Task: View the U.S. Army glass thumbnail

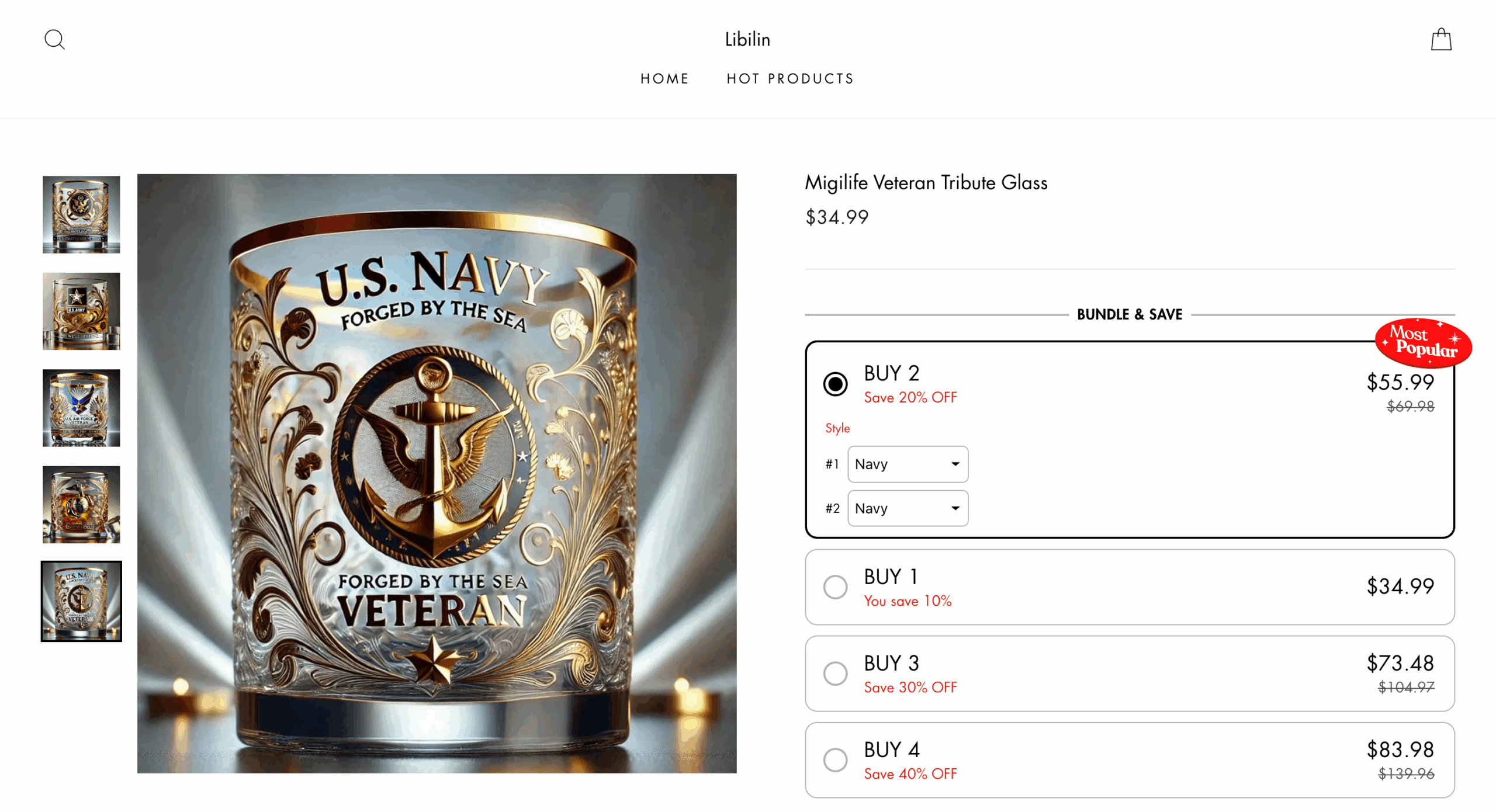Action: click(81, 311)
